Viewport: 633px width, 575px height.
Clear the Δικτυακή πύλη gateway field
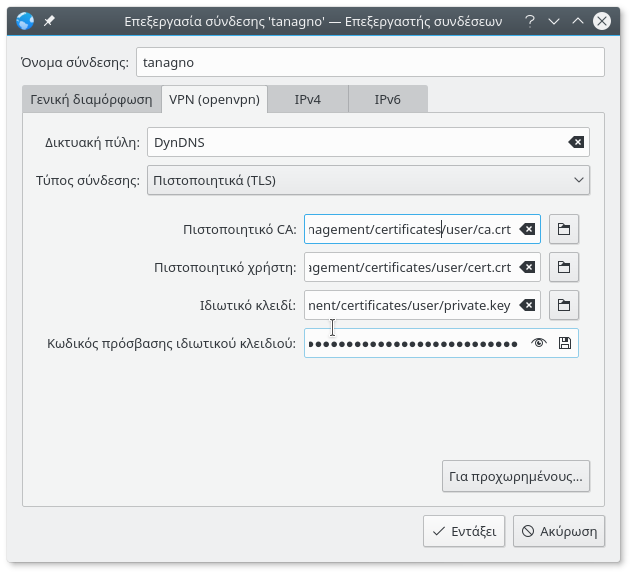[x=576, y=142]
